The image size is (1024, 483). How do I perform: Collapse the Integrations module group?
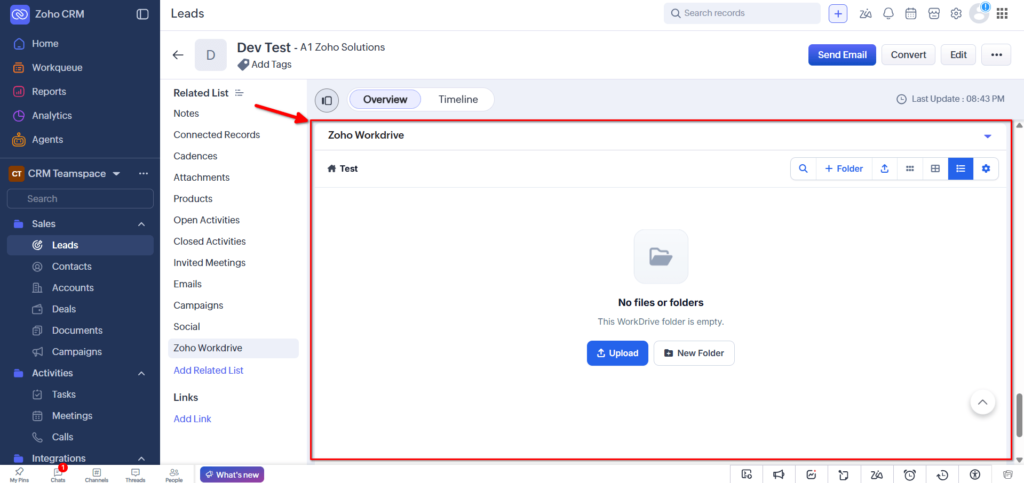coord(141,458)
